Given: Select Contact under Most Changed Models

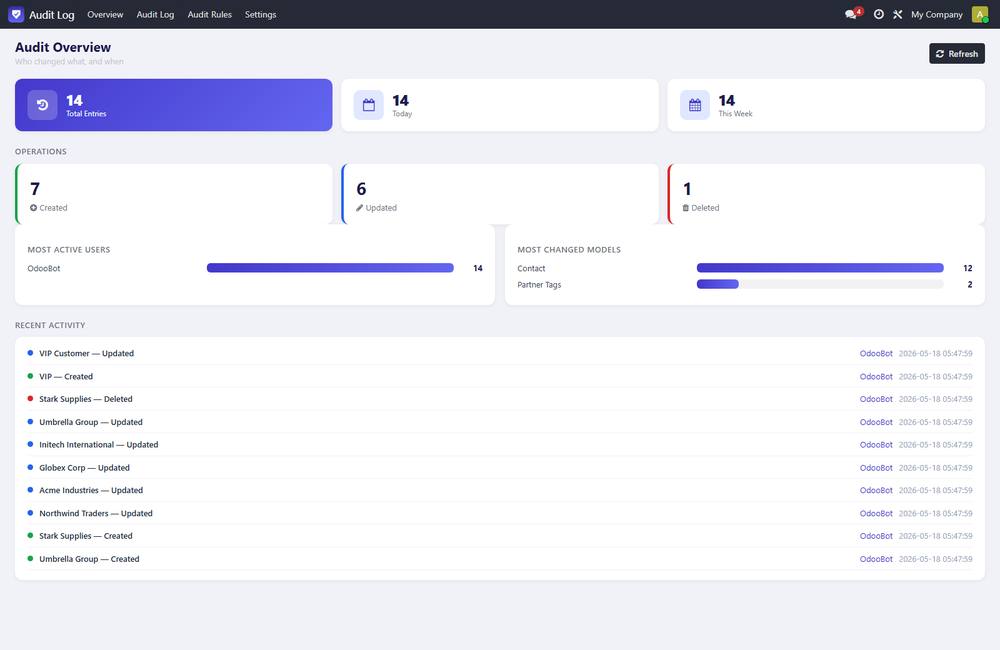Looking at the screenshot, I should (x=531, y=269).
